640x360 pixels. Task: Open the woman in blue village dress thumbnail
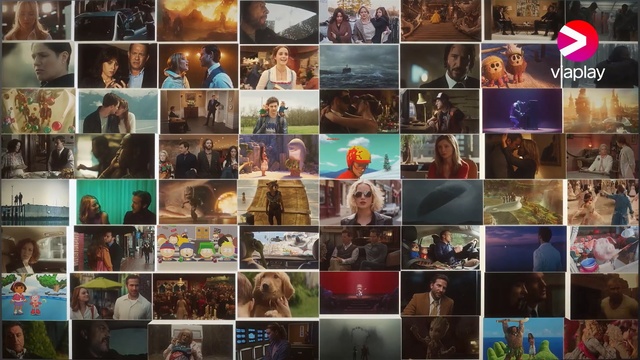279,67
